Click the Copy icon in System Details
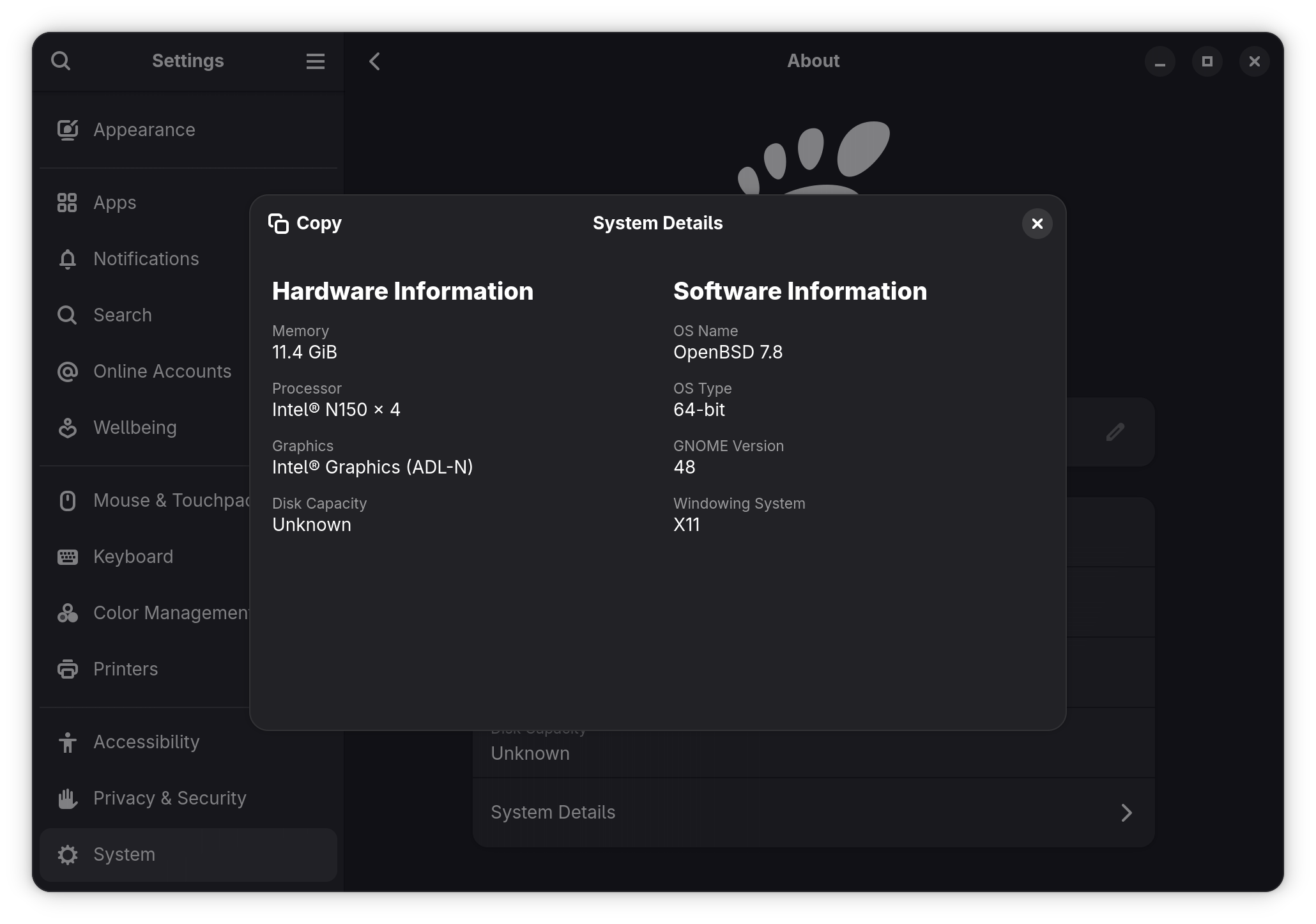 279,224
